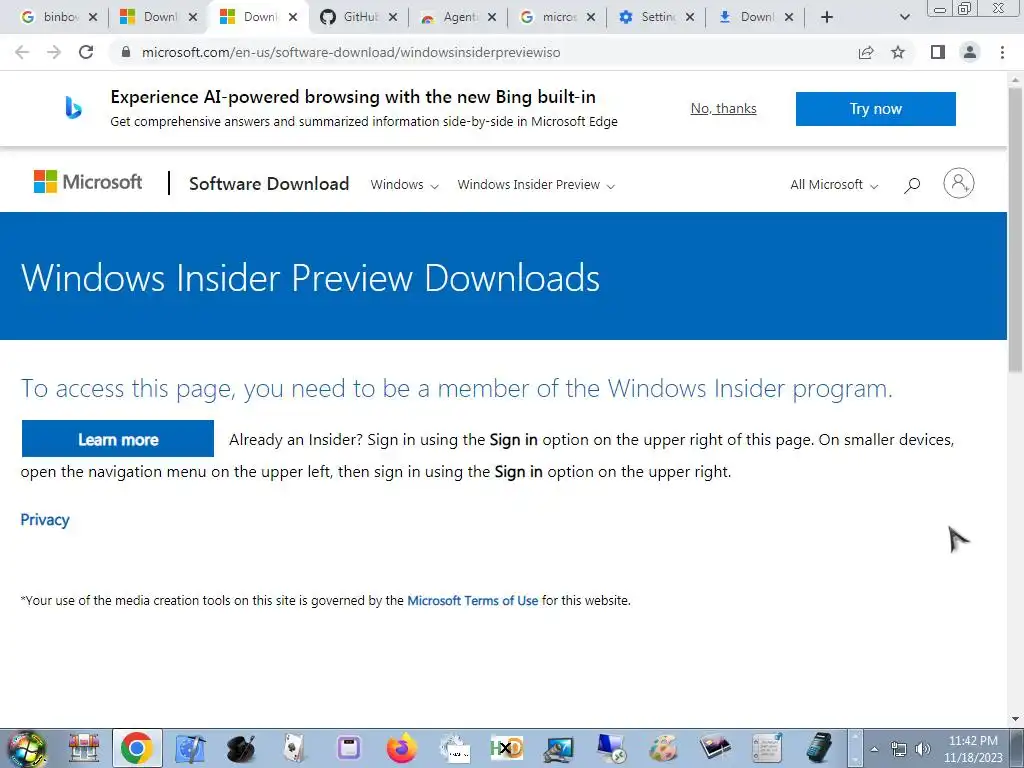The image size is (1024, 768).
Task: Open the Windows Start menu orb
Action: (27, 748)
